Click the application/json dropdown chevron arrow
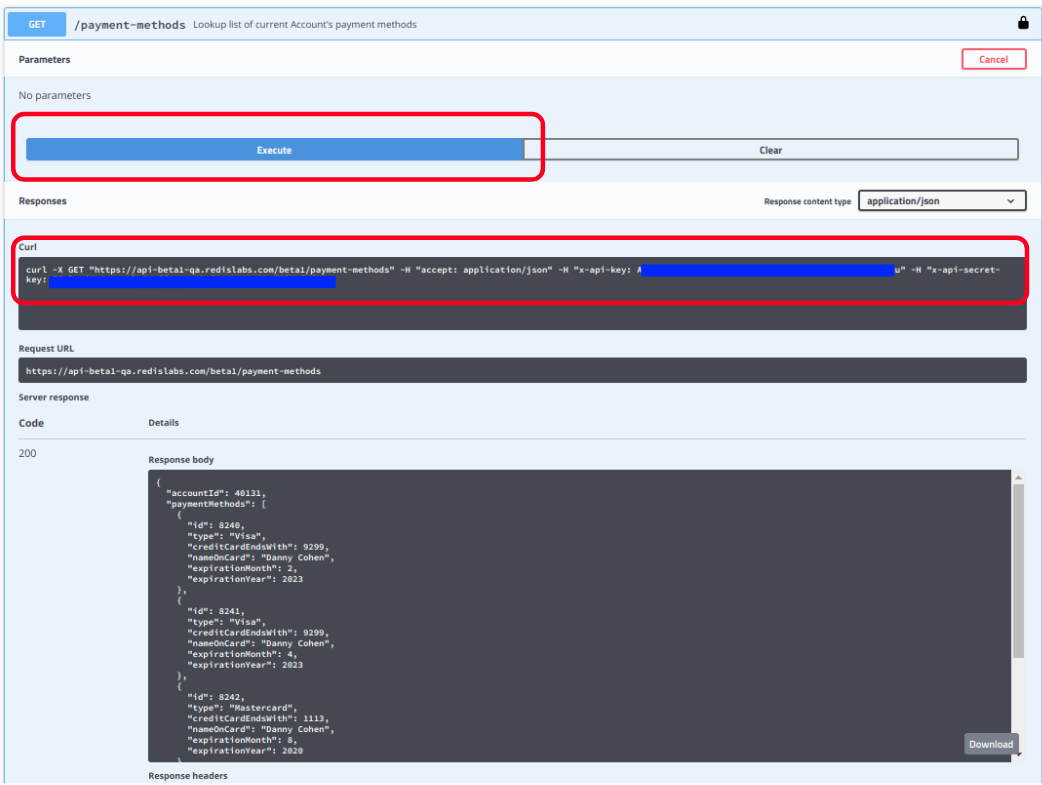1042x785 pixels. [1009, 201]
